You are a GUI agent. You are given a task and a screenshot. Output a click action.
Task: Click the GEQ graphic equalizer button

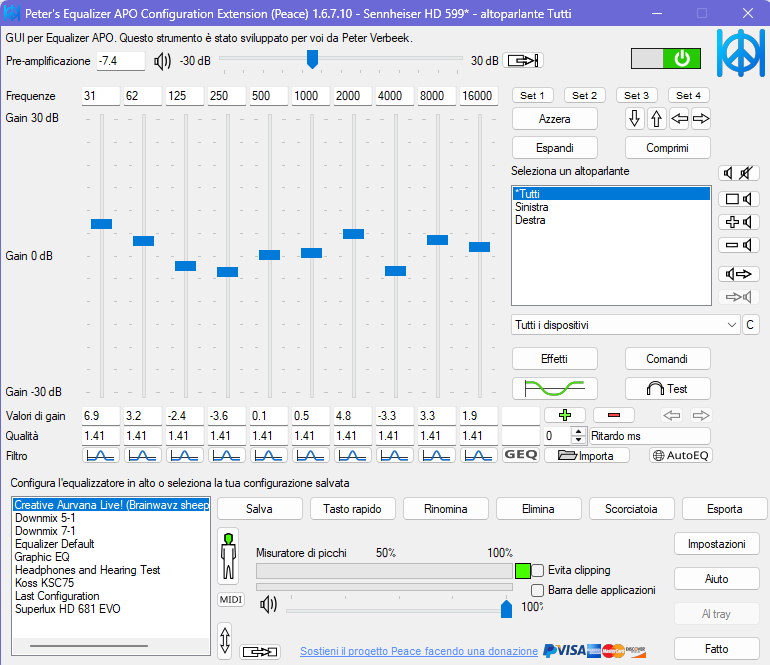tap(521, 455)
